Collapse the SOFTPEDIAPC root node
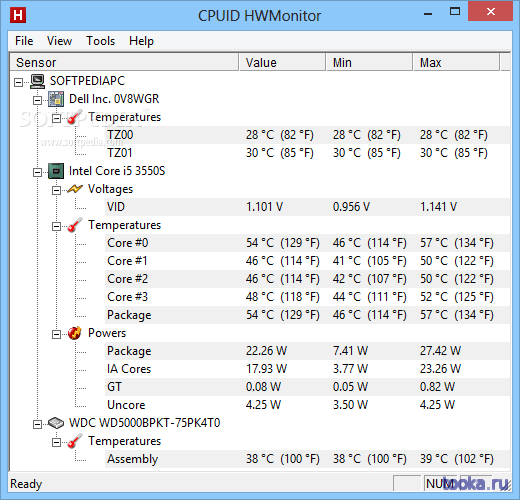520x500 pixels. pos(19,82)
